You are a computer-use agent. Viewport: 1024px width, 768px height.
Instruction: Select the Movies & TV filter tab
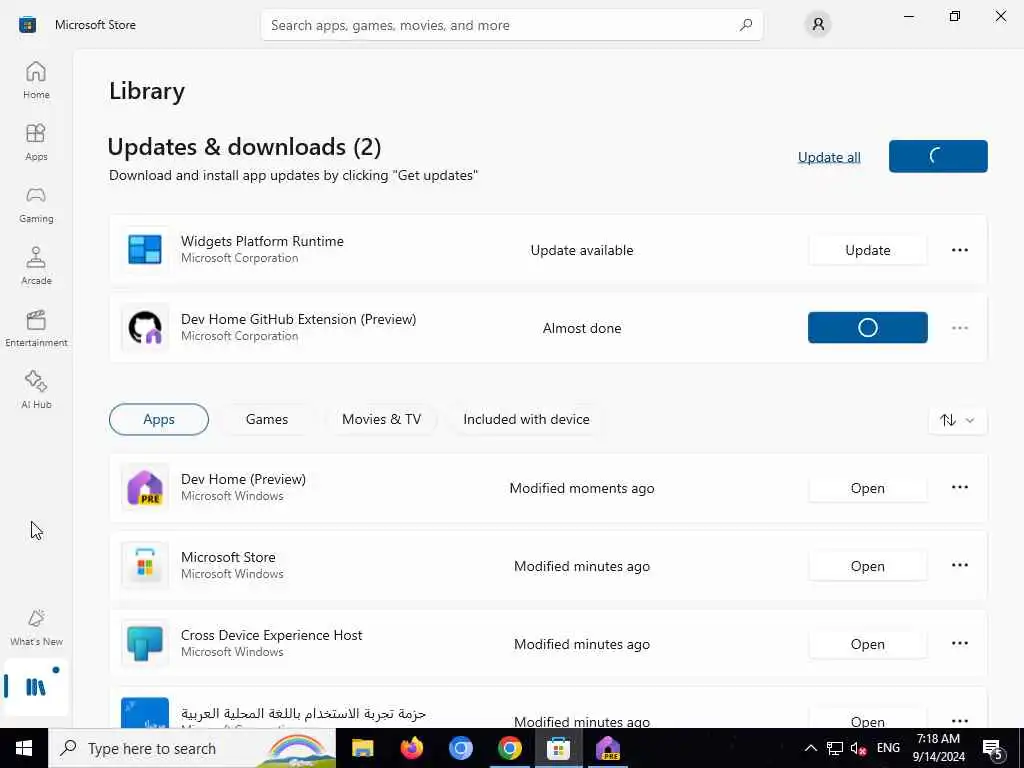(381, 419)
